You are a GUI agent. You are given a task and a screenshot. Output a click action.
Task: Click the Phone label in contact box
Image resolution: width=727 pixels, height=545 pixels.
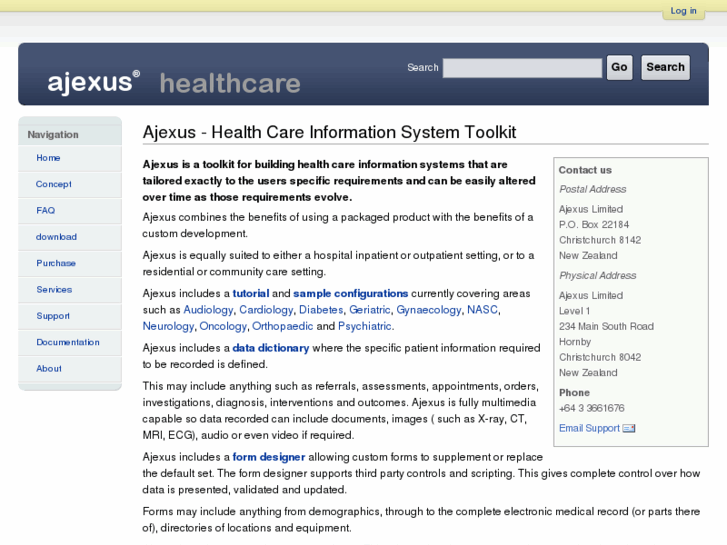coord(574,393)
